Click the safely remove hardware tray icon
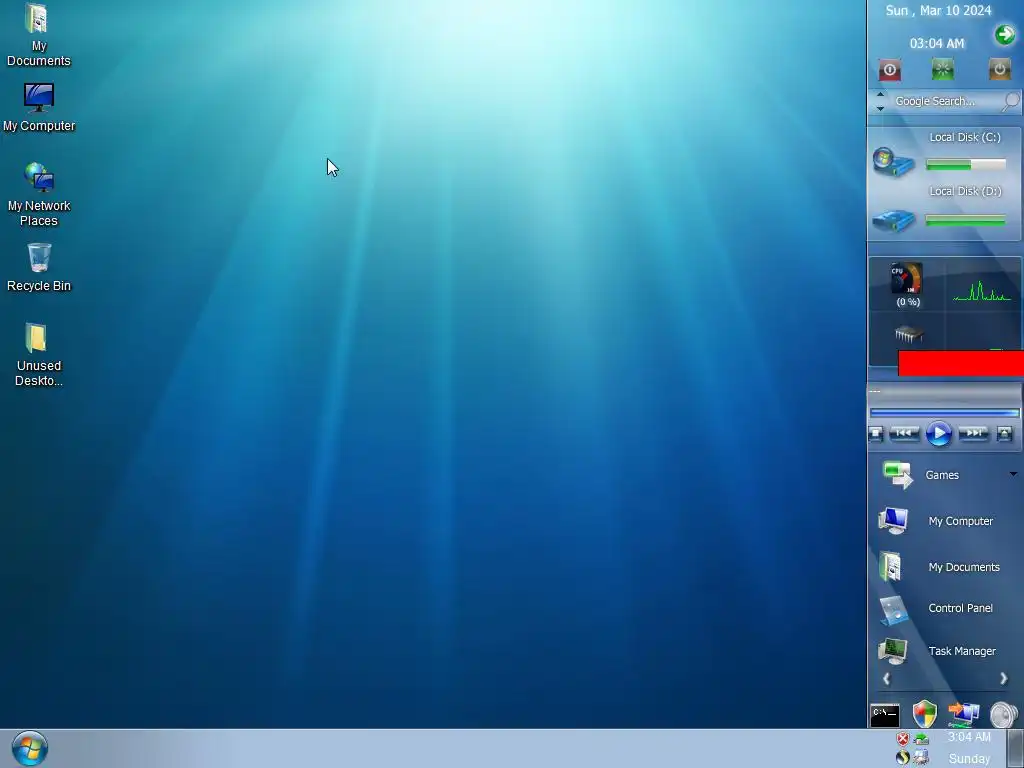The width and height of the screenshot is (1024, 768). (921, 739)
